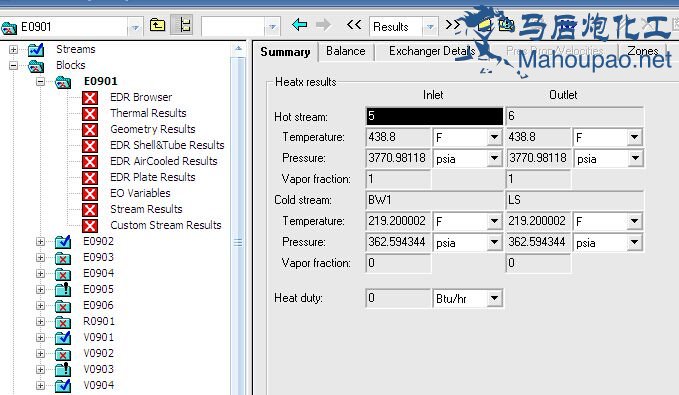Open the Results form dropdown
The image size is (679, 395).
pos(430,27)
